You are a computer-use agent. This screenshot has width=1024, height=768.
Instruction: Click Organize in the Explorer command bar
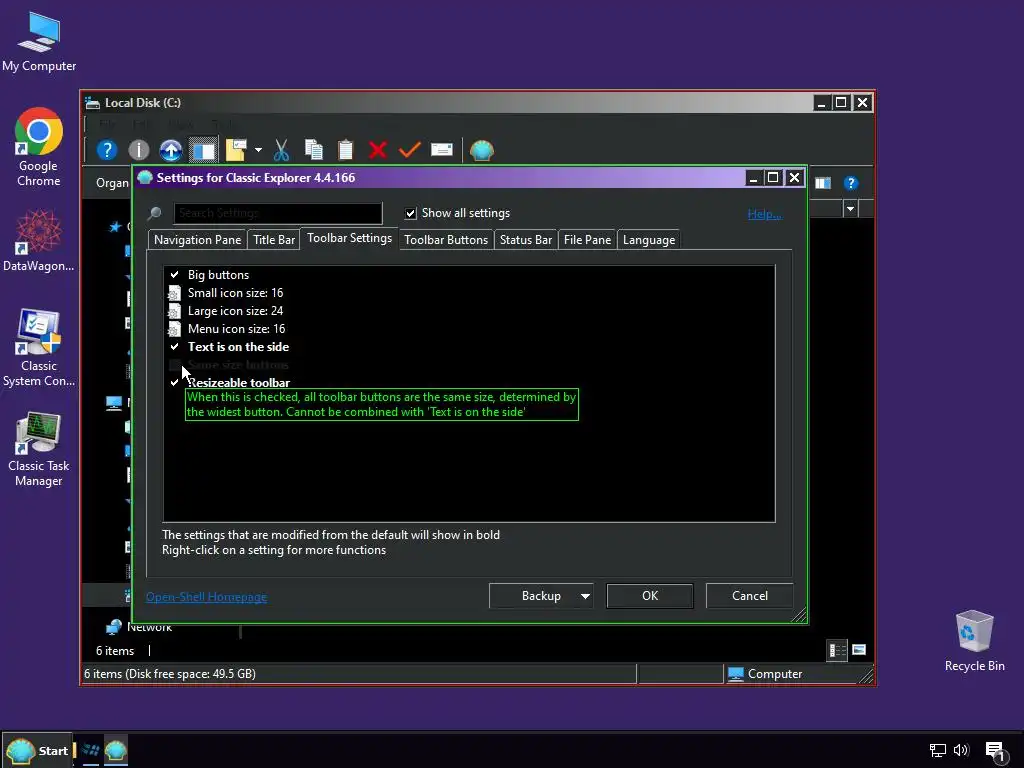[112, 183]
